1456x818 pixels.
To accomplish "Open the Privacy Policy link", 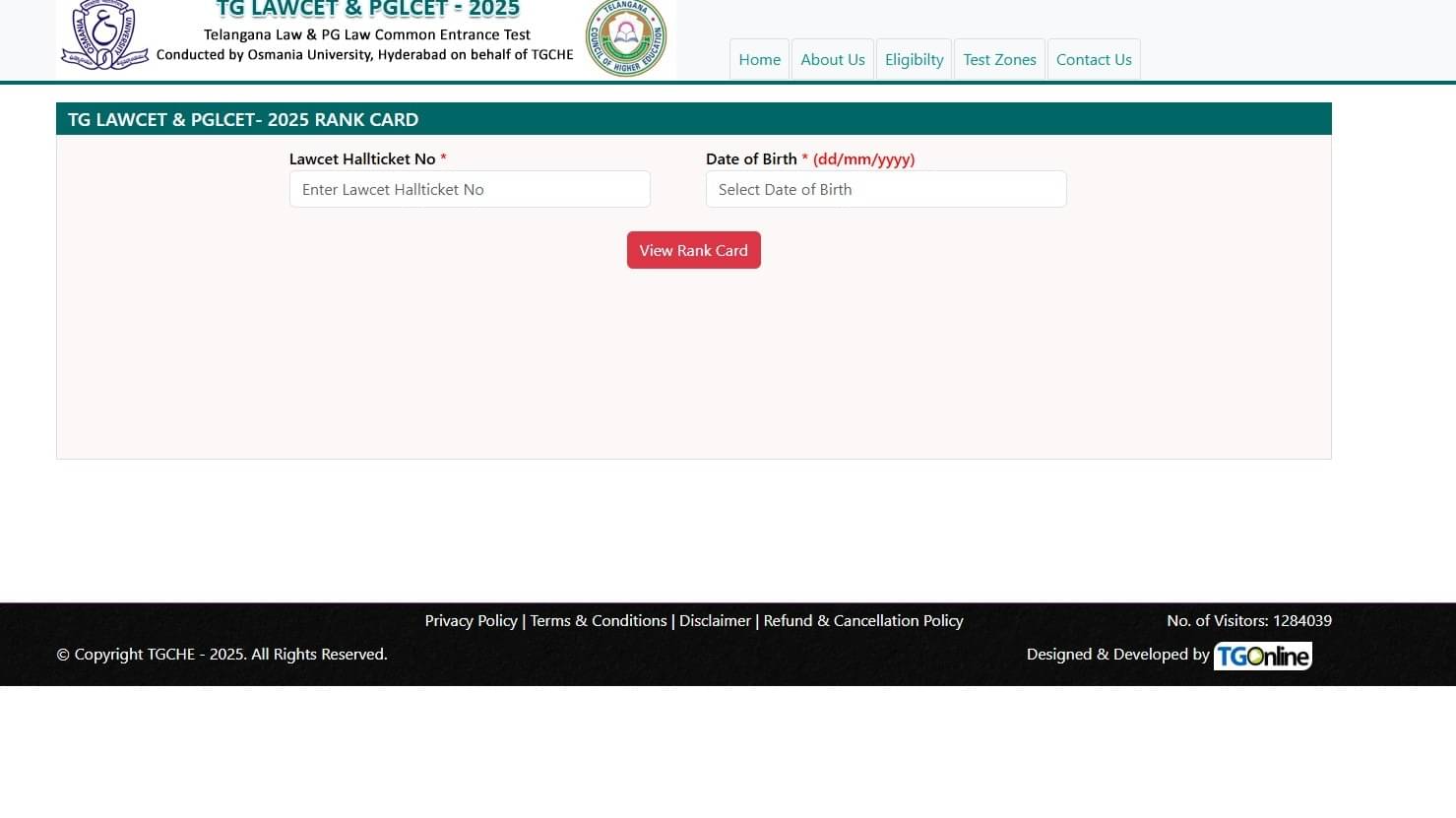I will tap(471, 620).
